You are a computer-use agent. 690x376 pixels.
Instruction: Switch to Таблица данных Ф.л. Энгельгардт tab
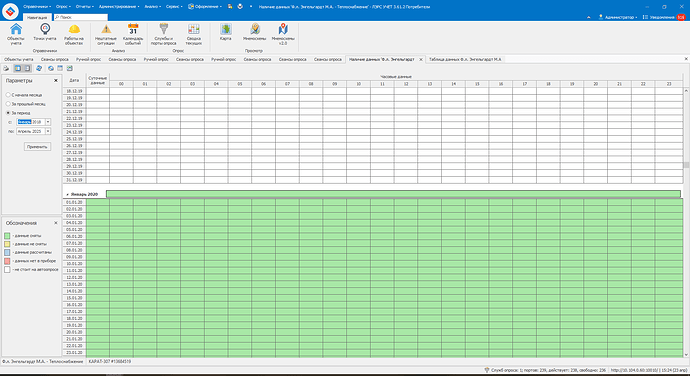point(465,59)
